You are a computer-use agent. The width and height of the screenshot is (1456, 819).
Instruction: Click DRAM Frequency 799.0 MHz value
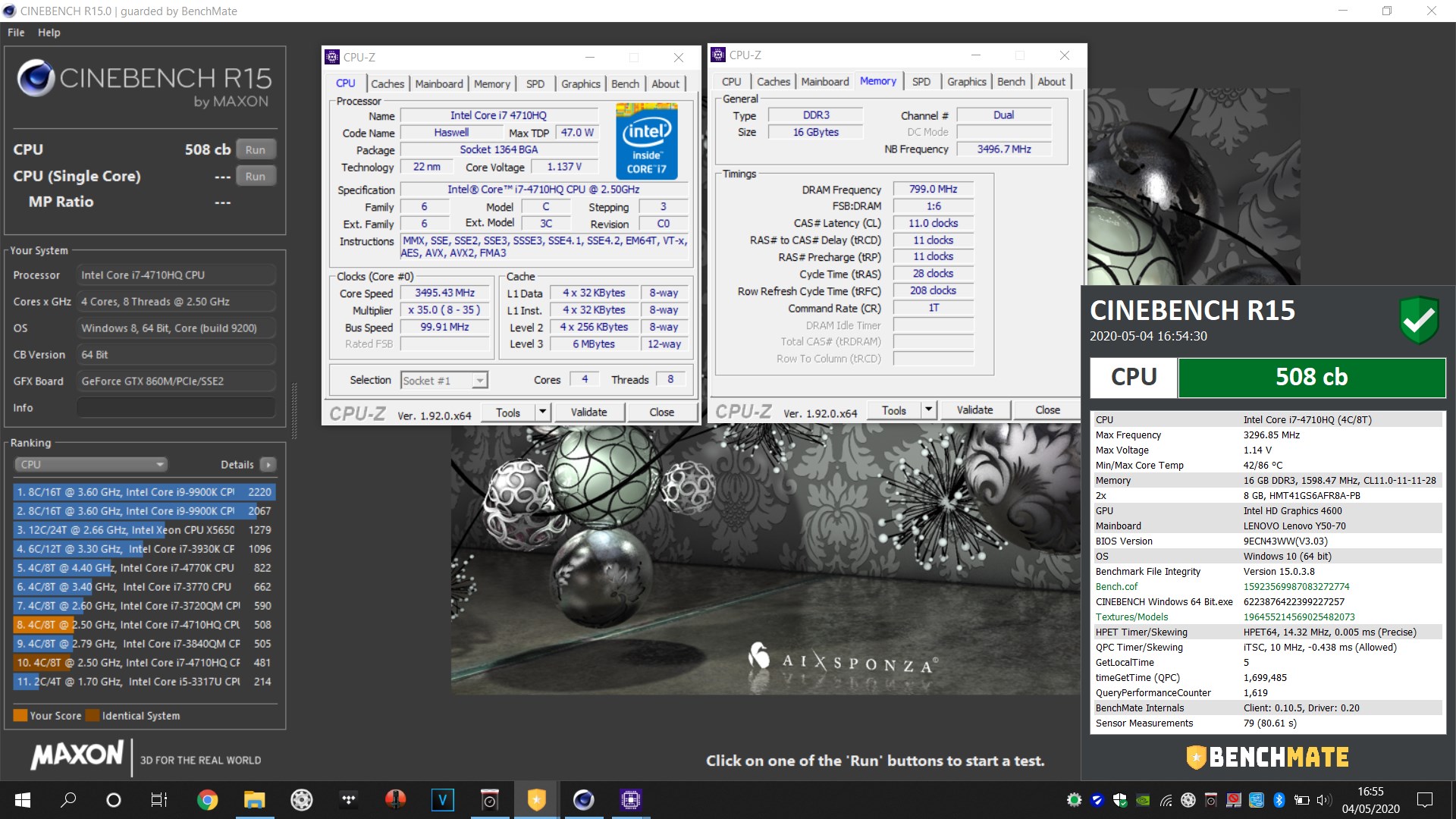[x=933, y=189]
